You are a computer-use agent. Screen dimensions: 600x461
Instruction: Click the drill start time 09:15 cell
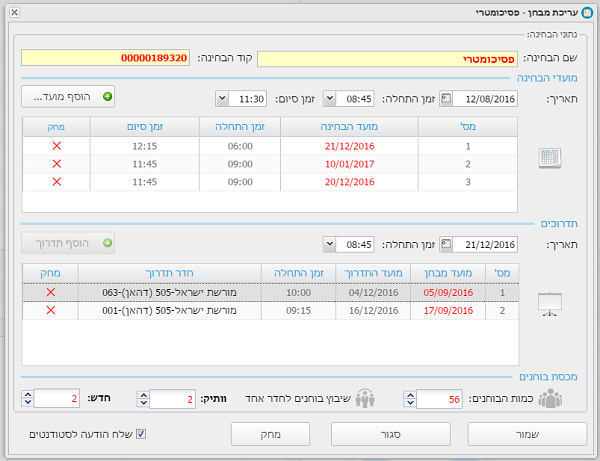(x=298, y=310)
